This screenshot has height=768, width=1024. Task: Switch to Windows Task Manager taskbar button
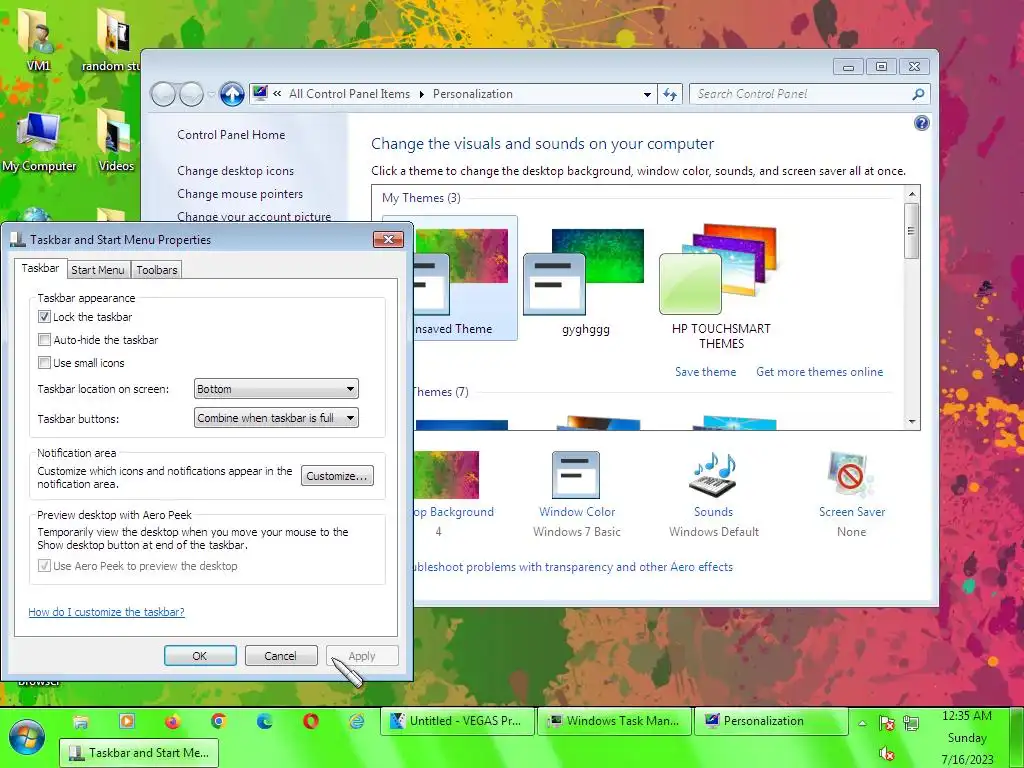tap(615, 721)
